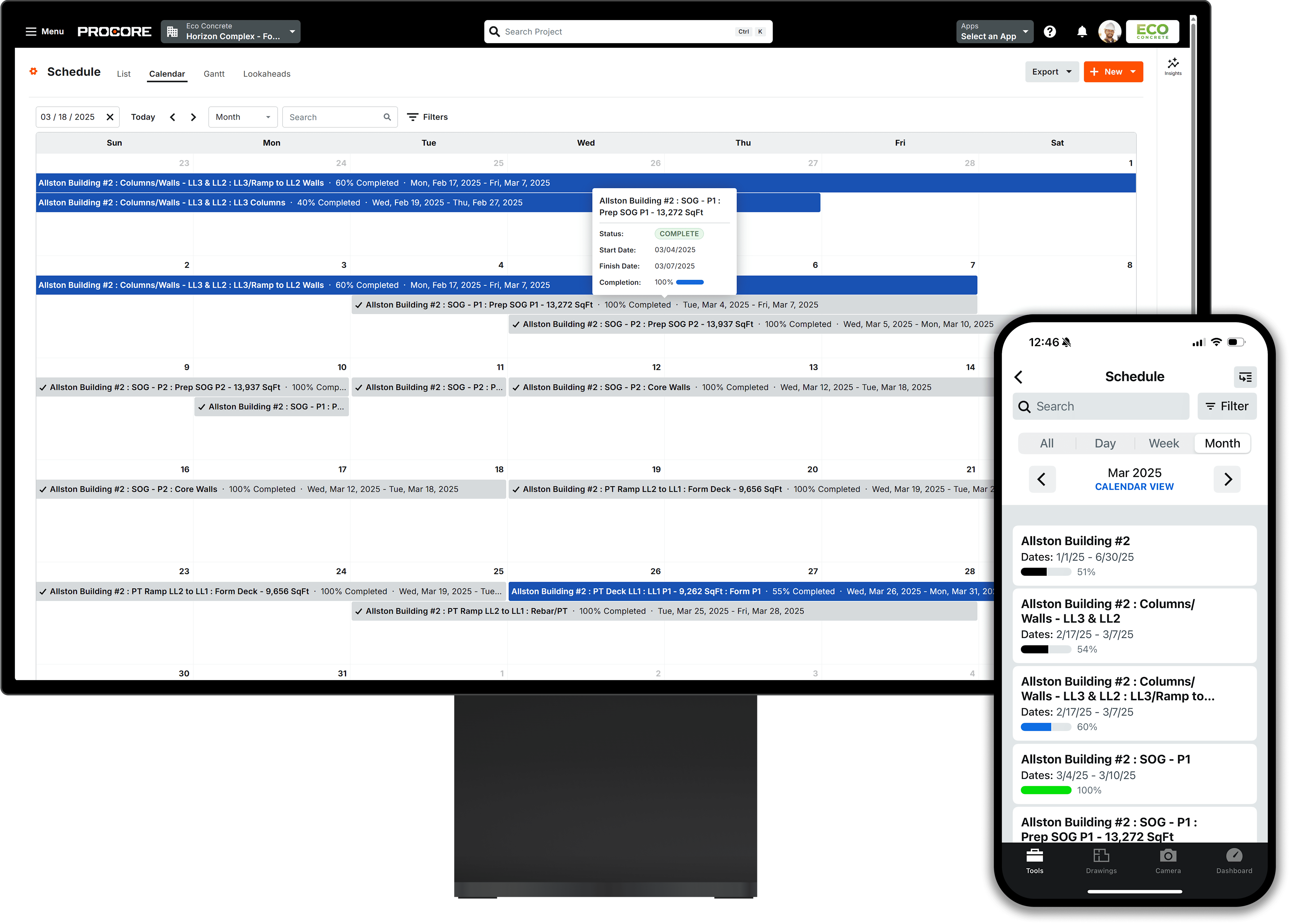Open the Horizon Complex project selector
Screen dimensions: 1290x924
231,31
